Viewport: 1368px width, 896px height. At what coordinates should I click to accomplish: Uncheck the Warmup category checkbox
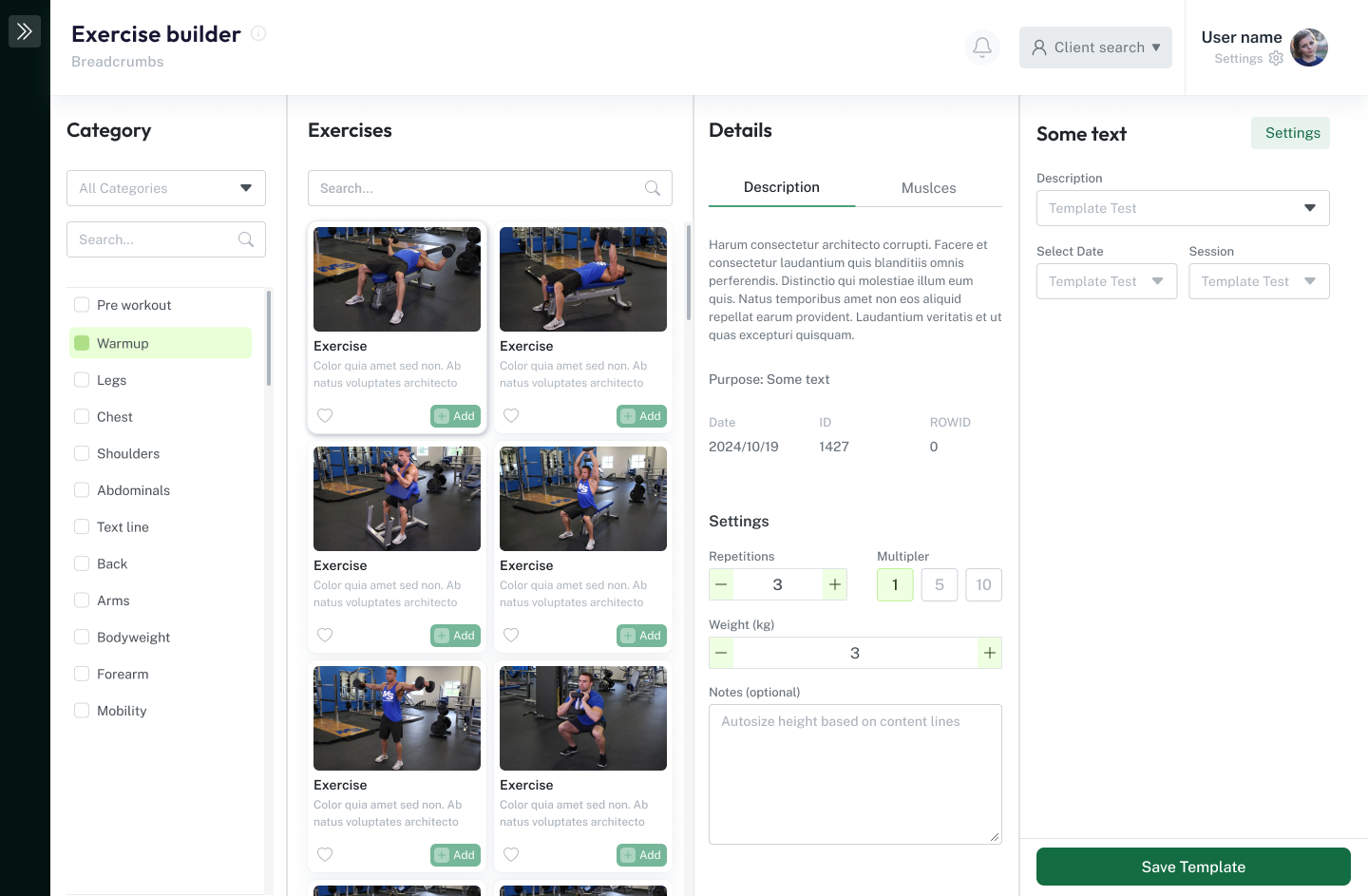point(82,343)
